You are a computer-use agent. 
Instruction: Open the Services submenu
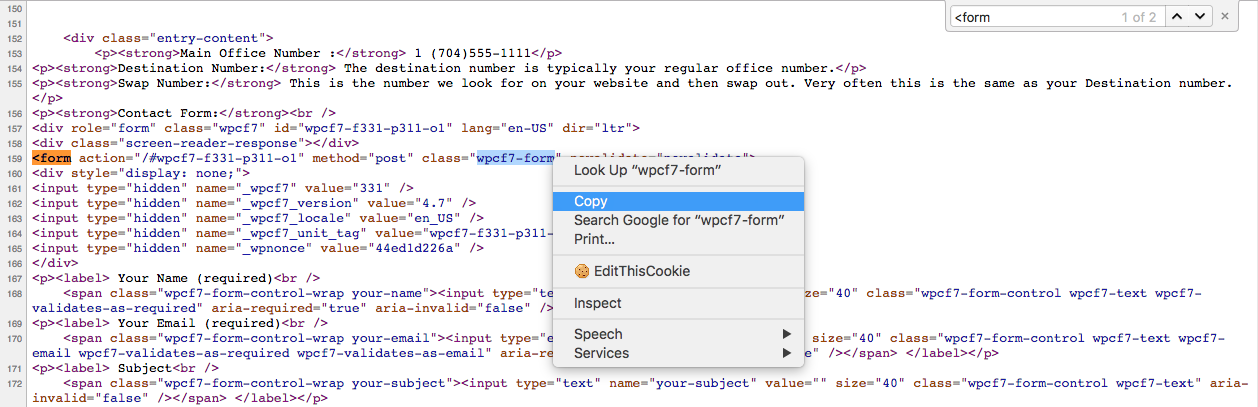(x=678, y=353)
